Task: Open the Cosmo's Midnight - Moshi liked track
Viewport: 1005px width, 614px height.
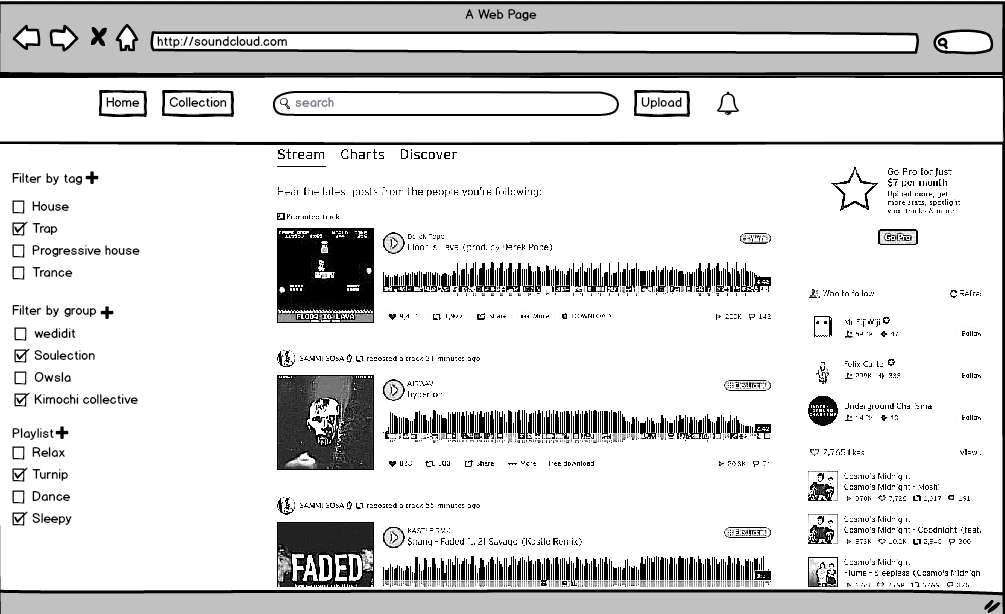Action: [x=892, y=487]
